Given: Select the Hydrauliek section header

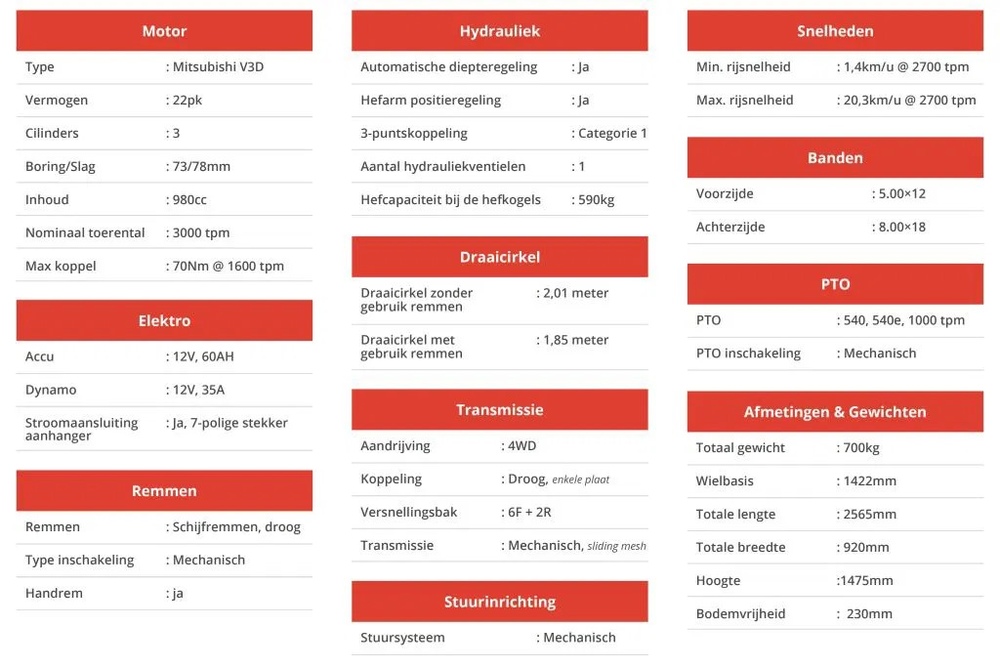Looking at the screenshot, I should (x=499, y=31).
